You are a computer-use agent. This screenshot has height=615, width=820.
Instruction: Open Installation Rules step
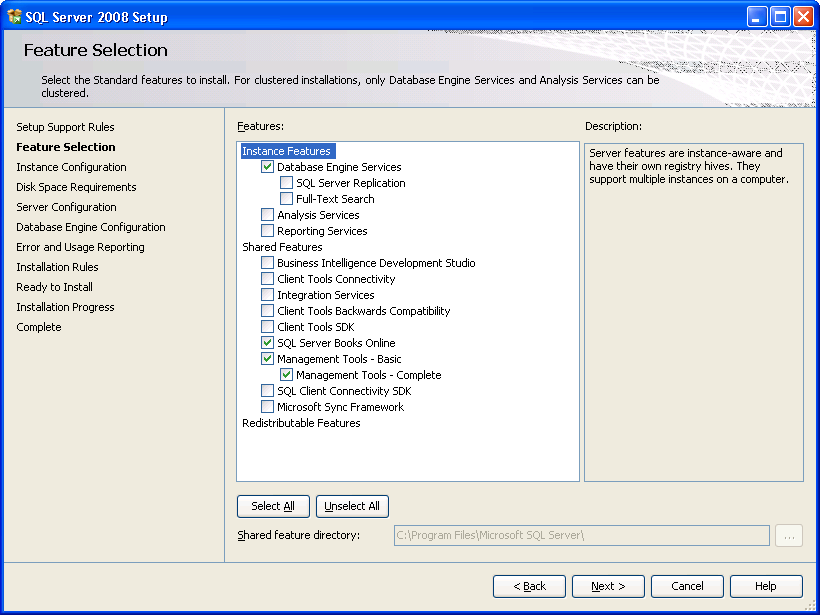point(58,267)
